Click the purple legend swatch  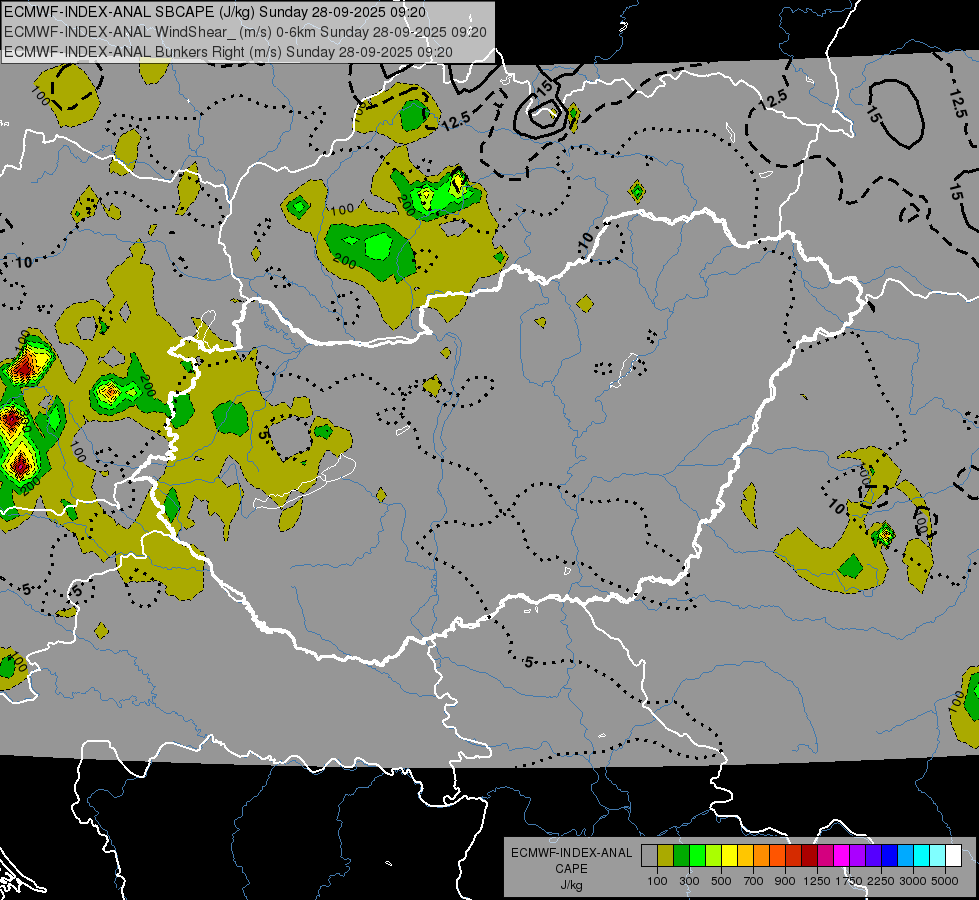858,856
